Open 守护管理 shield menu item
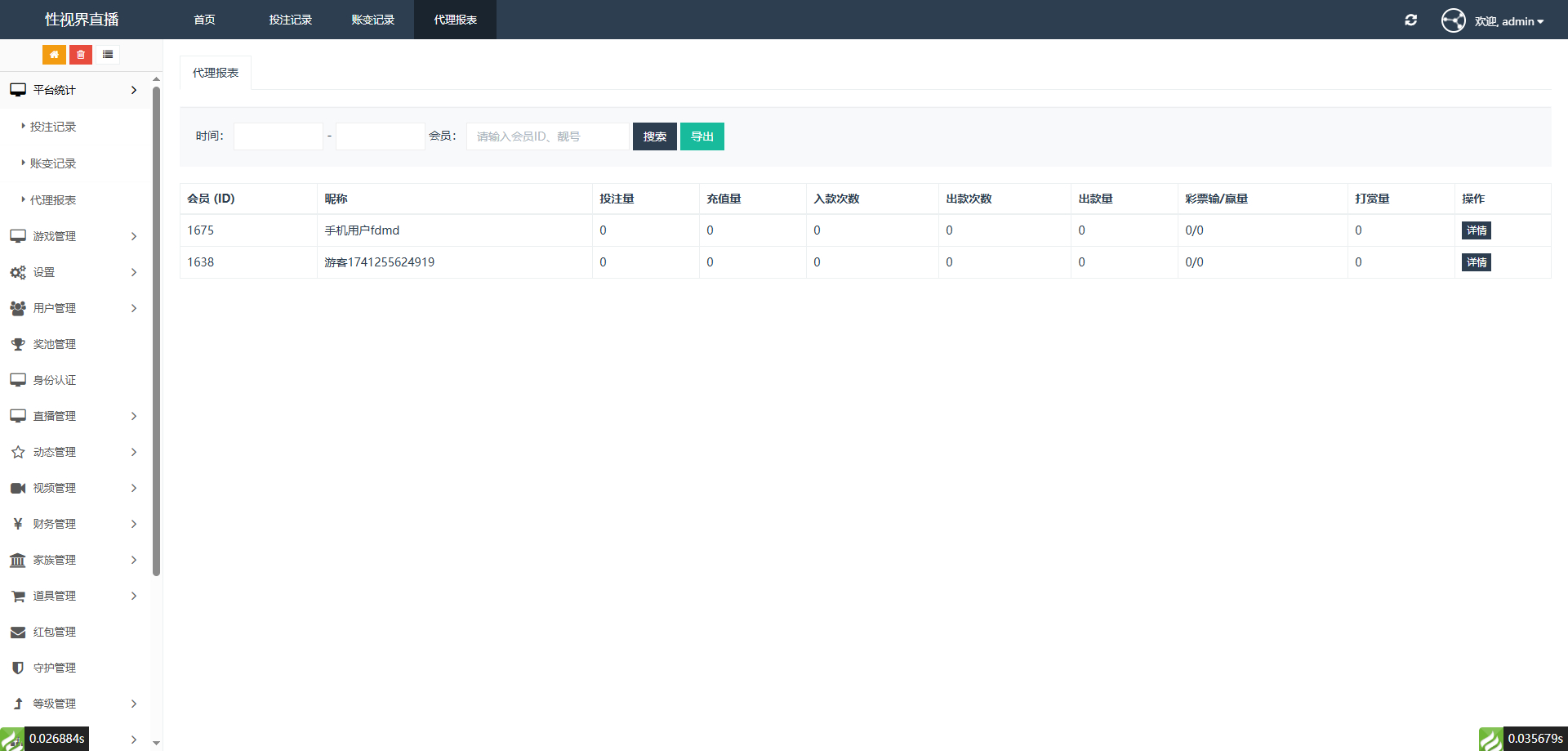 pyautogui.click(x=54, y=668)
